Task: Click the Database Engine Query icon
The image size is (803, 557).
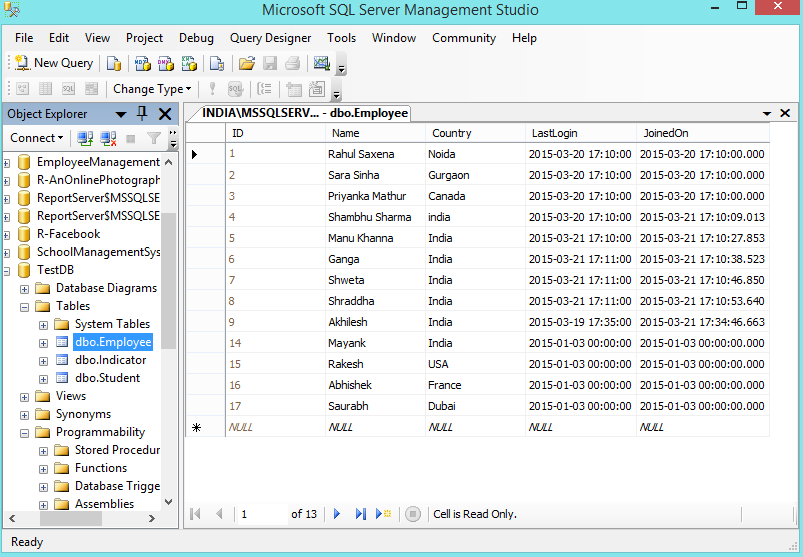Action: coord(115,63)
